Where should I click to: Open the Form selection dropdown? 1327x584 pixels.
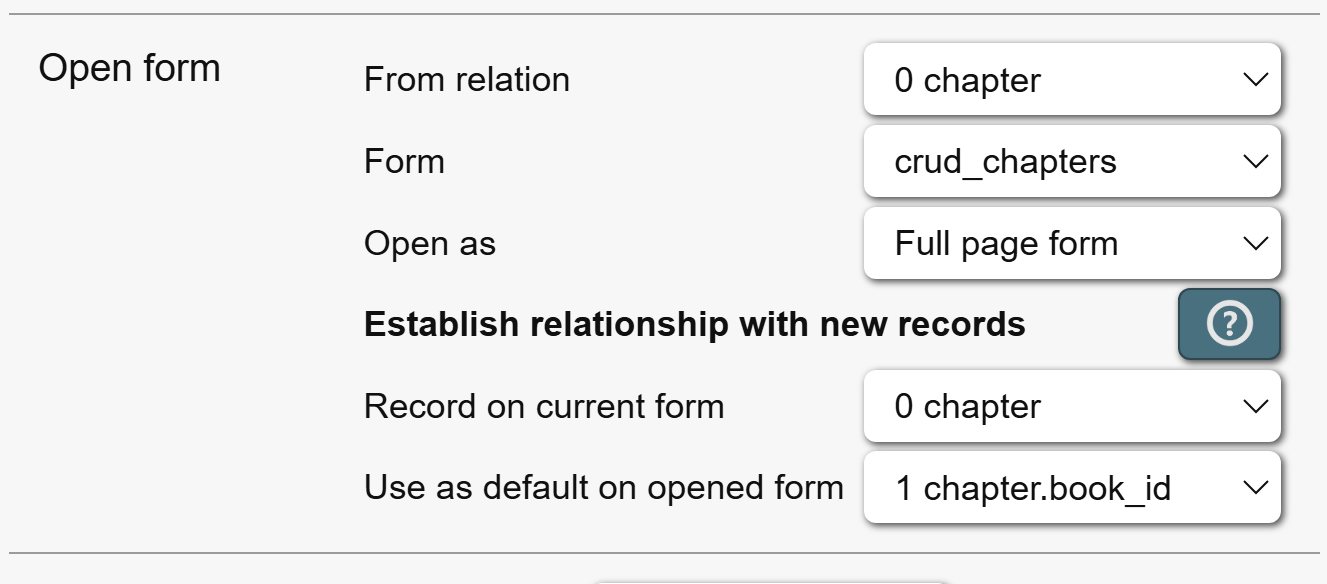pos(1070,162)
